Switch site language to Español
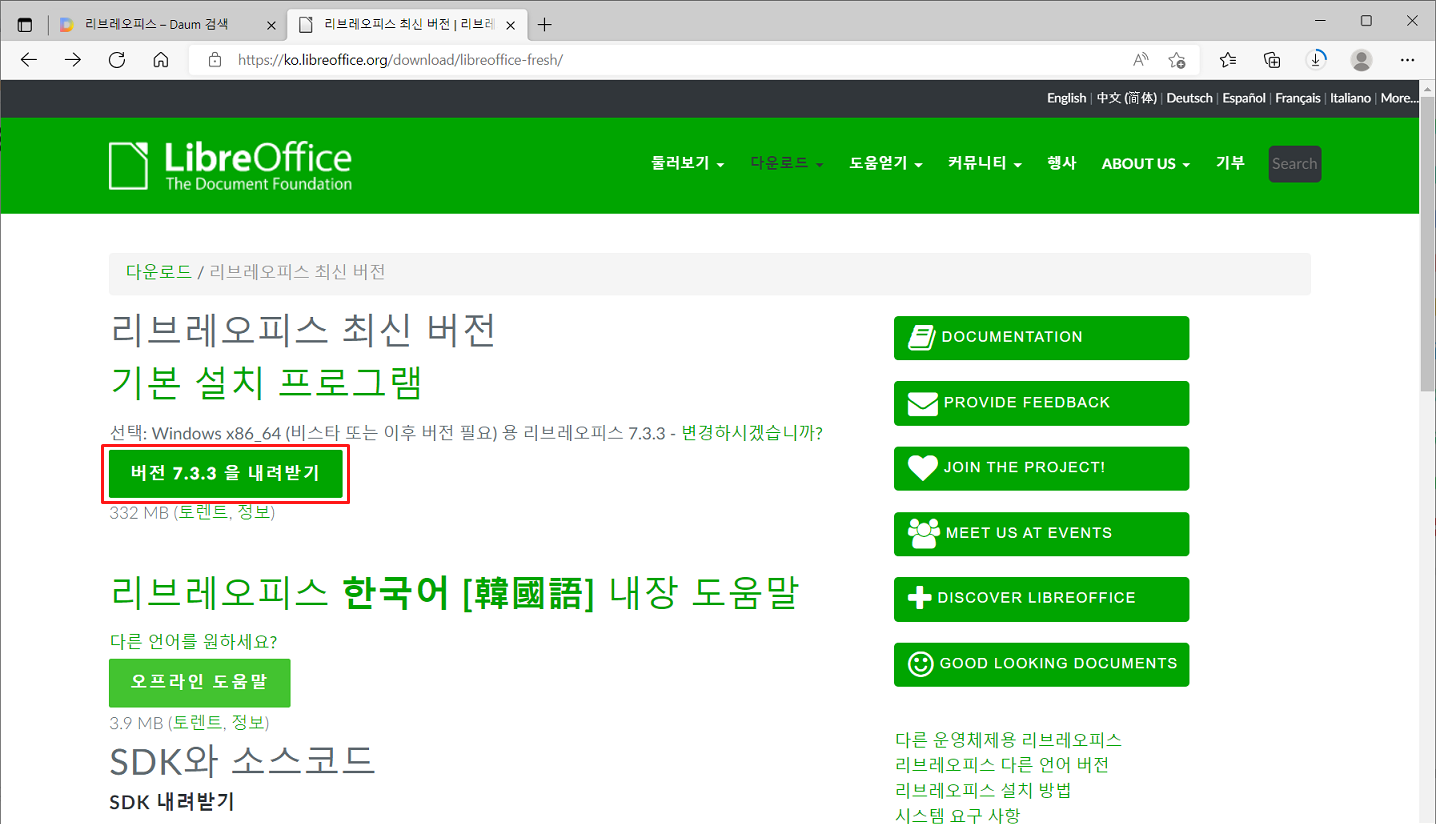This screenshot has height=824, width=1436. [x=1244, y=98]
